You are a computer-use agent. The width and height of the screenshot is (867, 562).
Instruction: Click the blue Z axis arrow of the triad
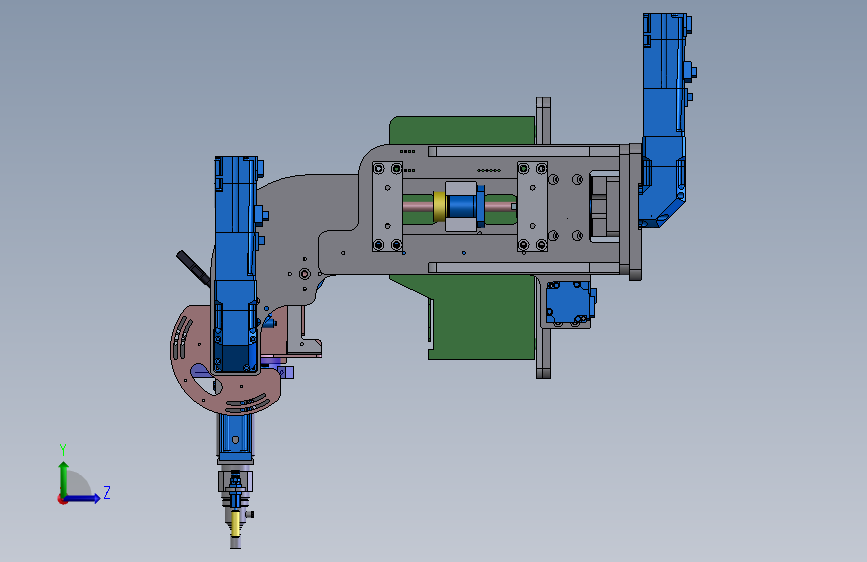[x=83, y=498]
